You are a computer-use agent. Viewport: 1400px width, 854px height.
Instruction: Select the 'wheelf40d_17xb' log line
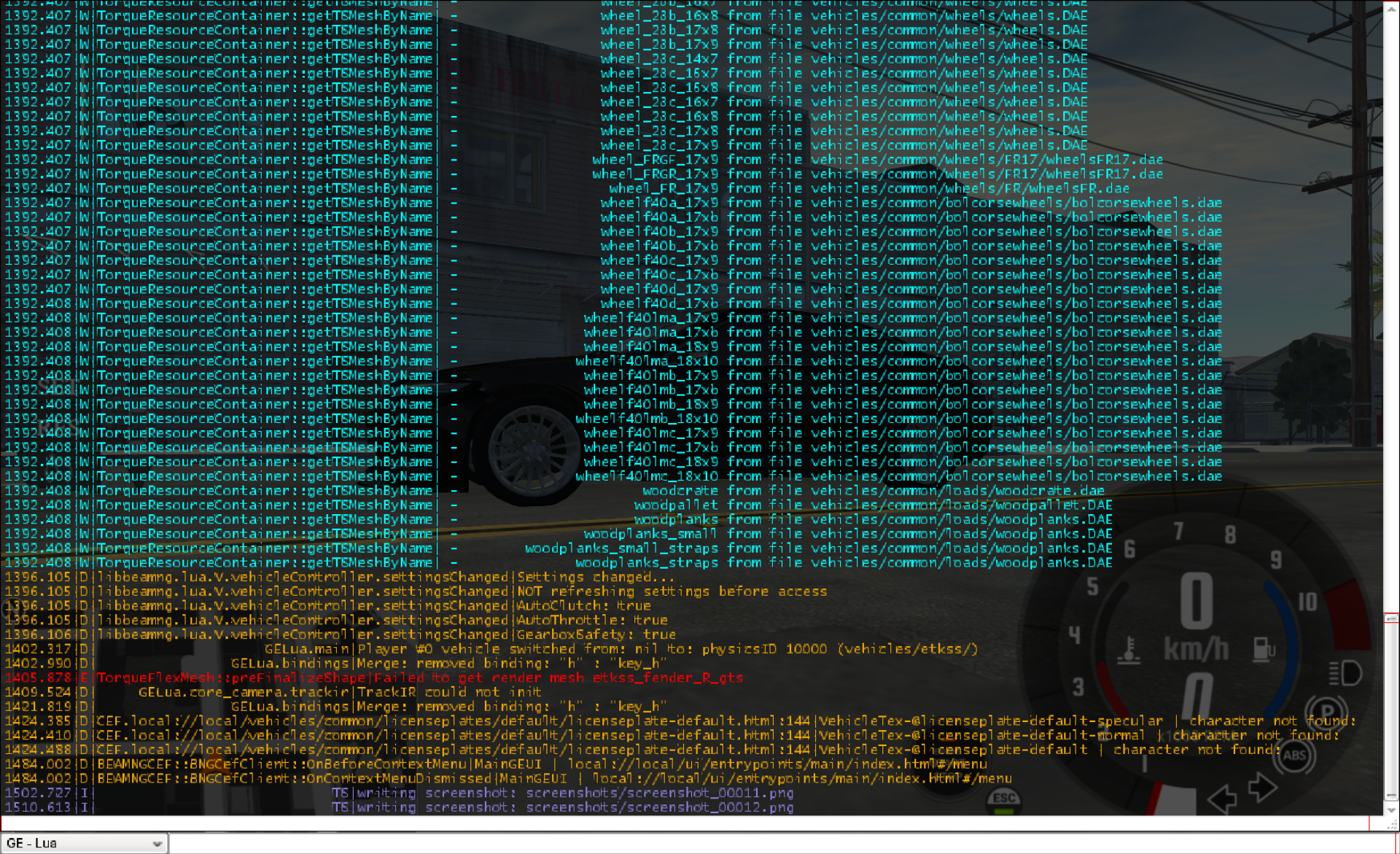tap(613, 303)
